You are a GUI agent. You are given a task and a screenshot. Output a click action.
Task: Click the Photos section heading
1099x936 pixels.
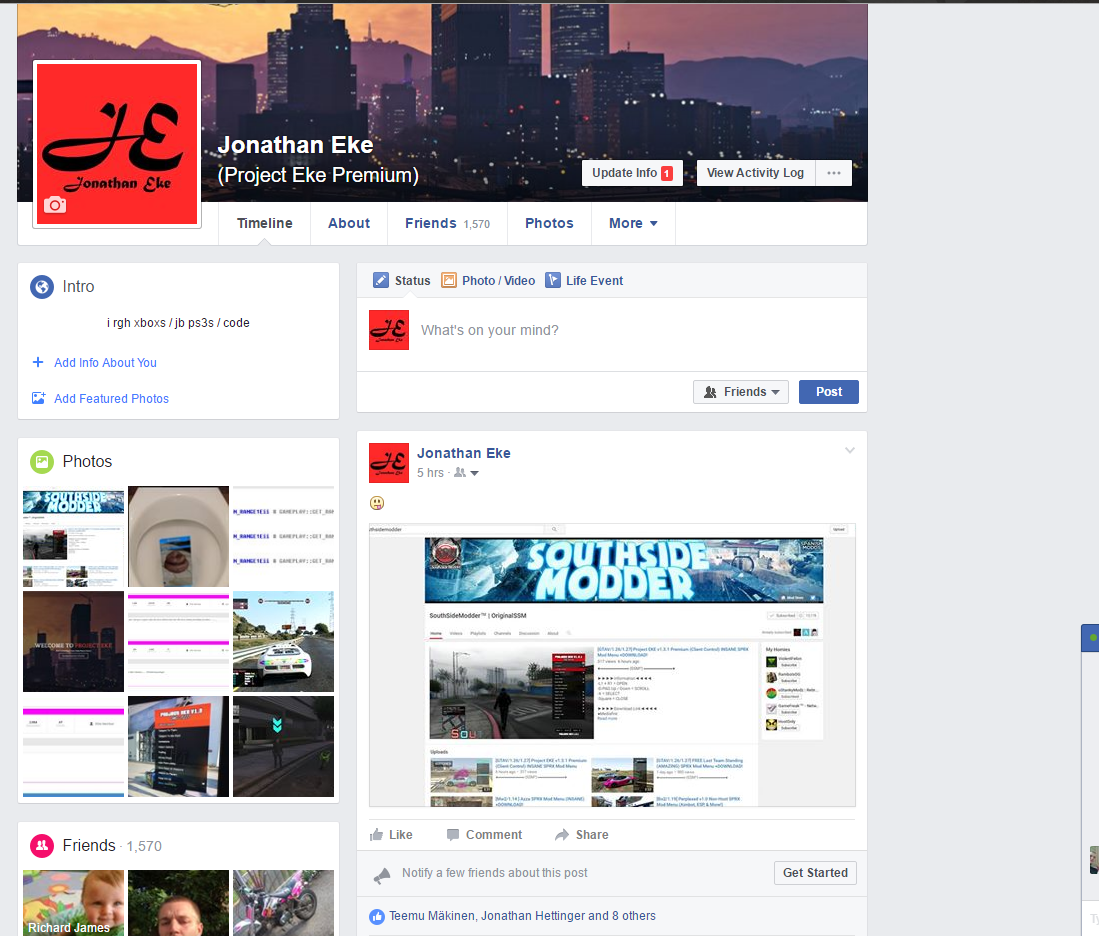coord(87,461)
